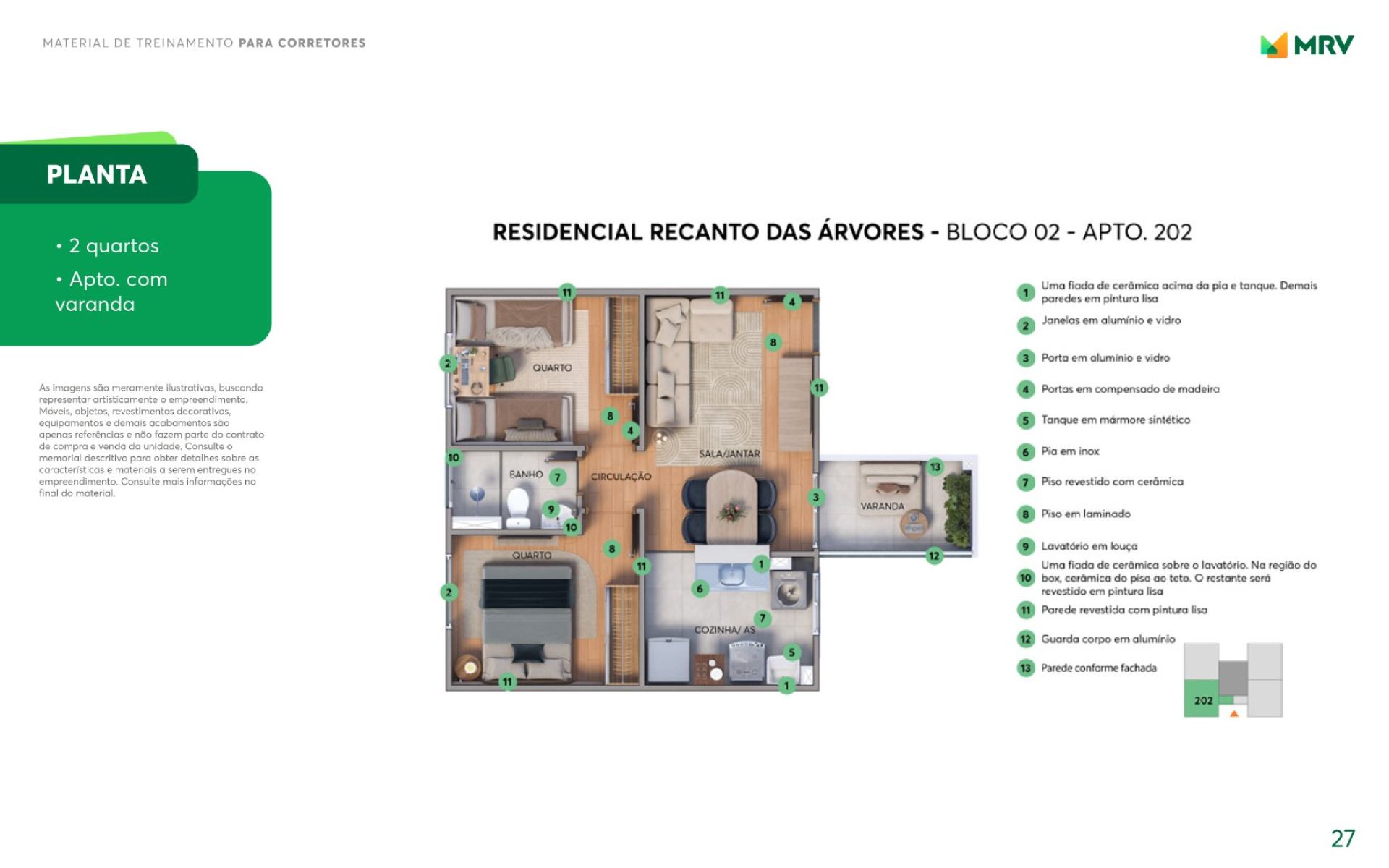Select marker 6 at the kitchen sink
This screenshot has width=1389, height=868.
[699, 589]
